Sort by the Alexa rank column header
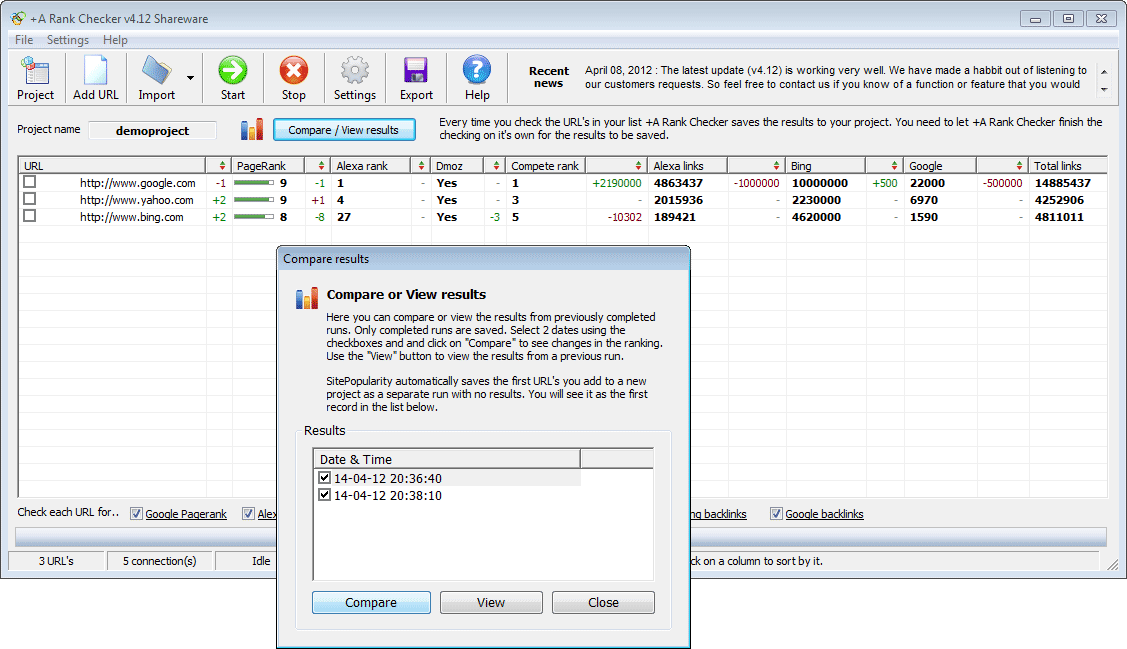Viewport: 1127px width, 649px height. pyautogui.click(x=361, y=165)
